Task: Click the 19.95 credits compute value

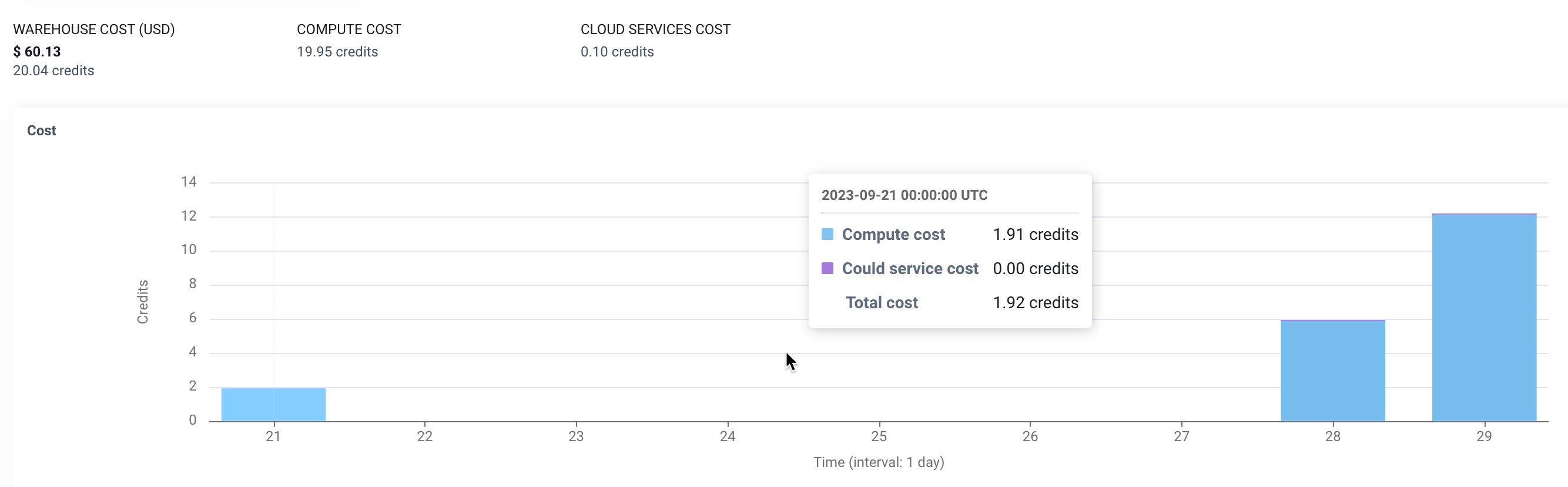Action: (x=337, y=52)
